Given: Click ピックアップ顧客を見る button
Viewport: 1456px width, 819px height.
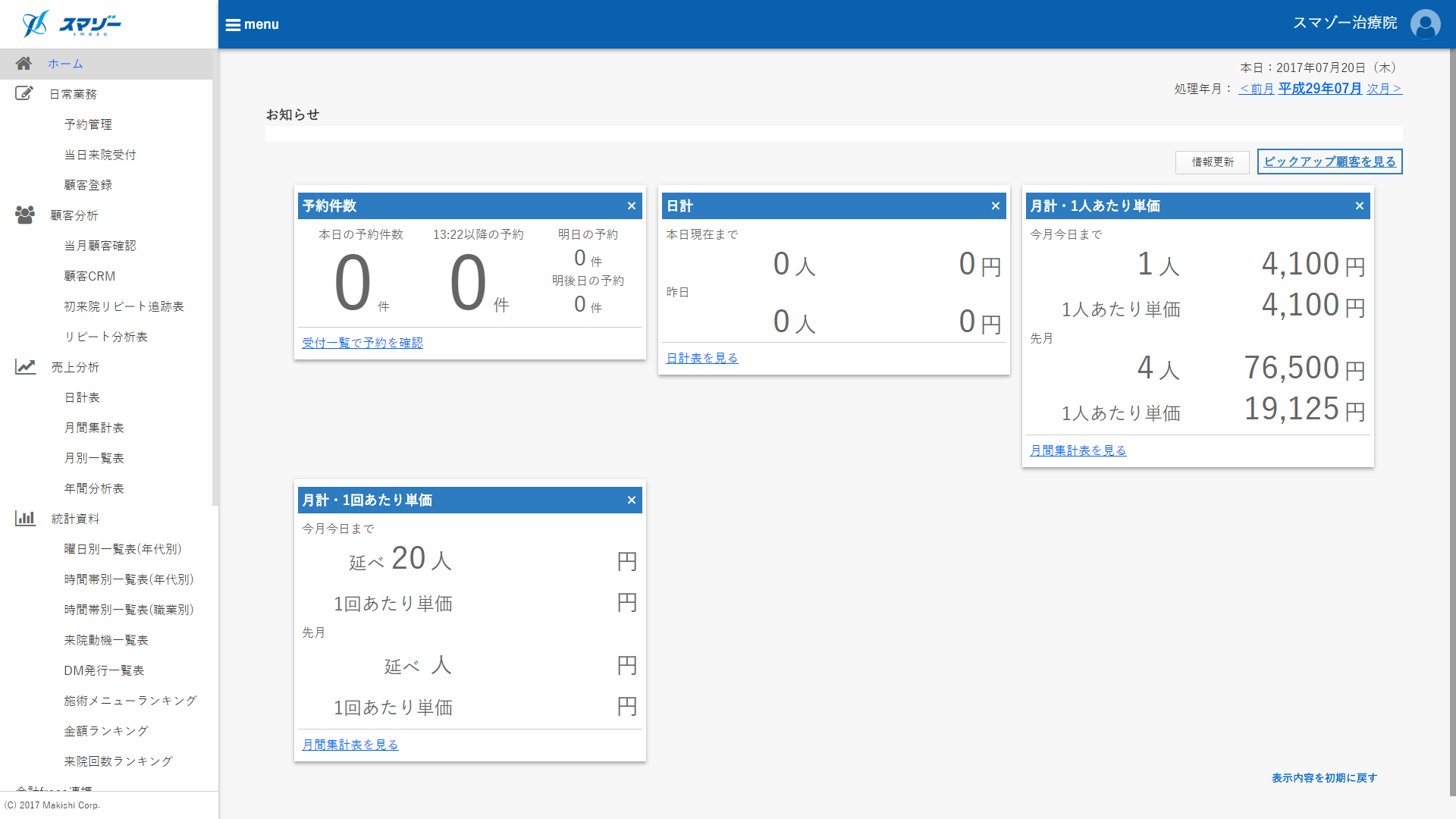Looking at the screenshot, I should tap(1329, 162).
